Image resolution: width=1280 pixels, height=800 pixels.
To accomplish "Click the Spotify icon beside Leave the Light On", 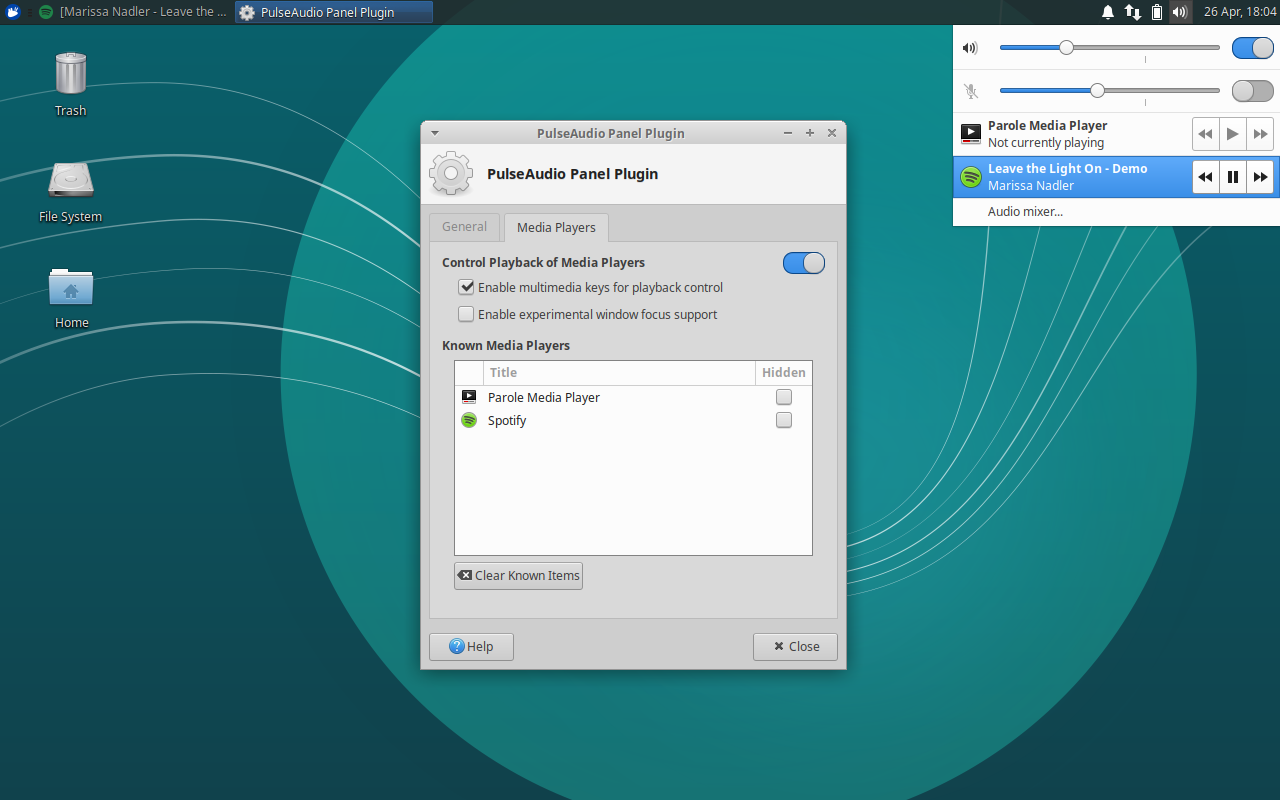I will [x=970, y=177].
